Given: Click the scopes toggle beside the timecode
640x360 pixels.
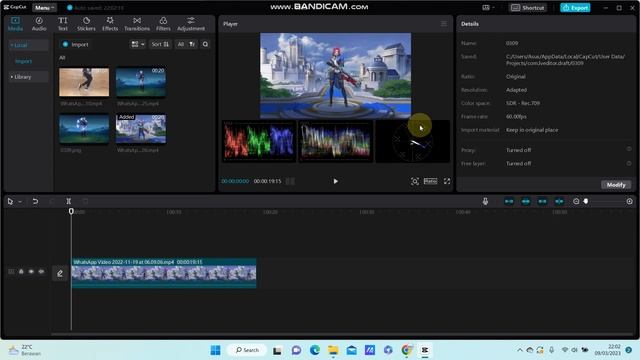Looking at the screenshot, I should click(290, 181).
